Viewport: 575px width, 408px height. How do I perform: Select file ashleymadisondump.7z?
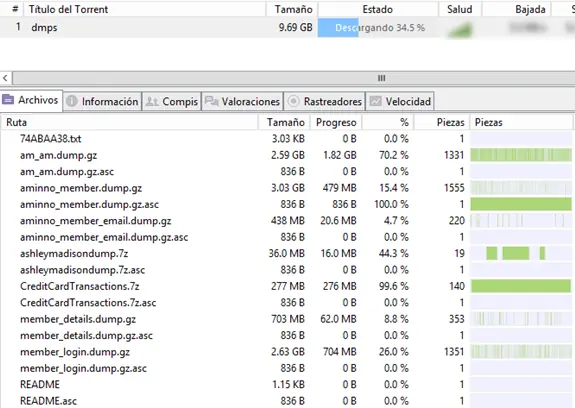[x=74, y=254]
